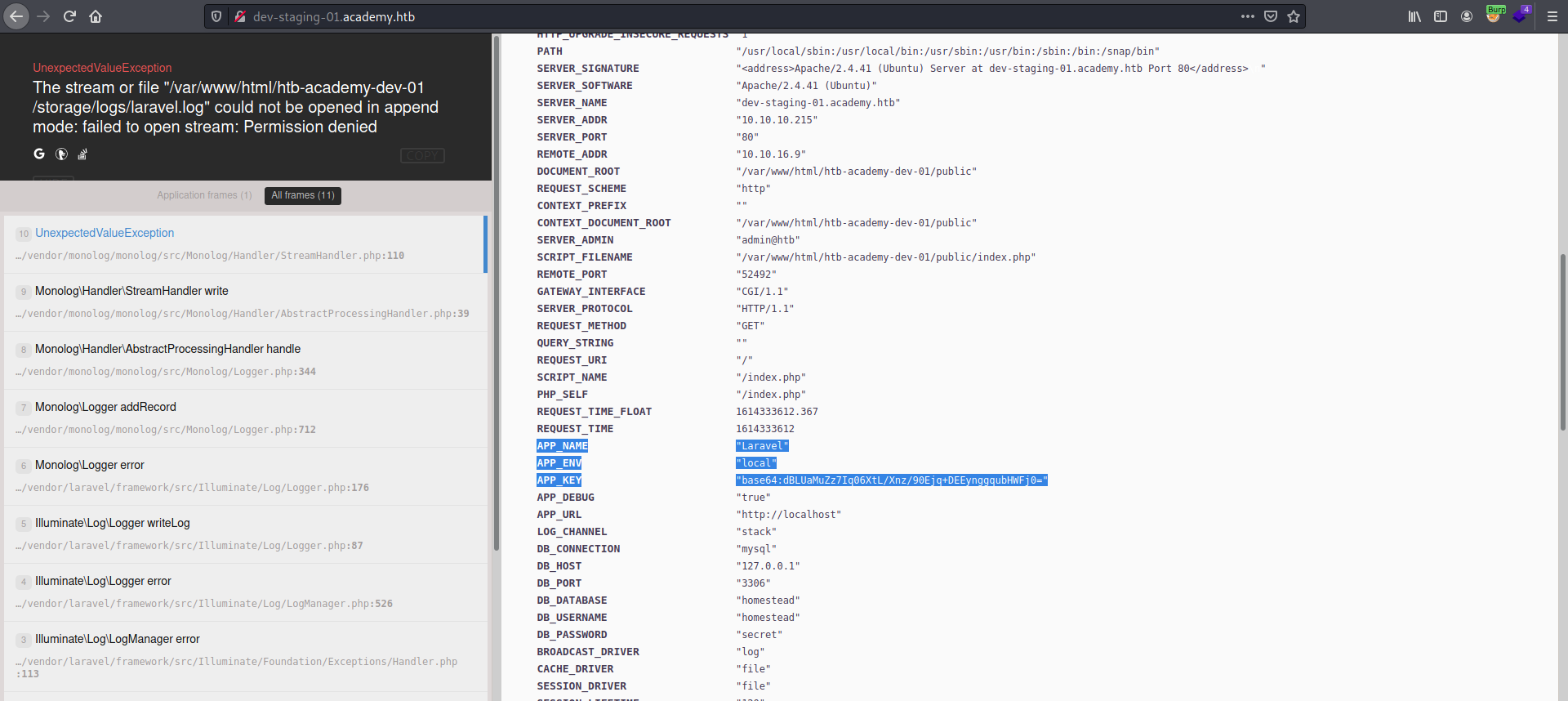Click the frames list scrollbar
Screen dimensions: 1568x701
(x=496, y=294)
